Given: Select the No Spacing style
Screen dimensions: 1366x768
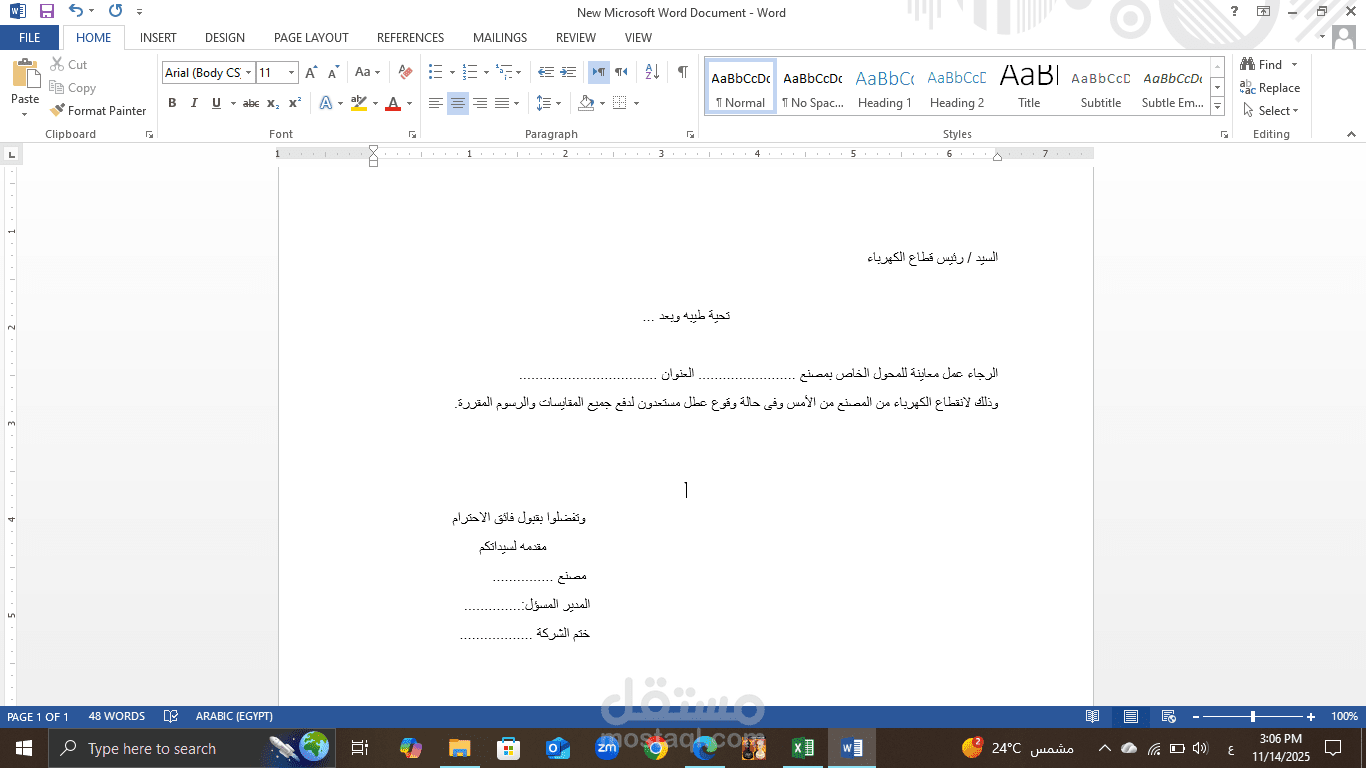Looking at the screenshot, I should [x=812, y=85].
